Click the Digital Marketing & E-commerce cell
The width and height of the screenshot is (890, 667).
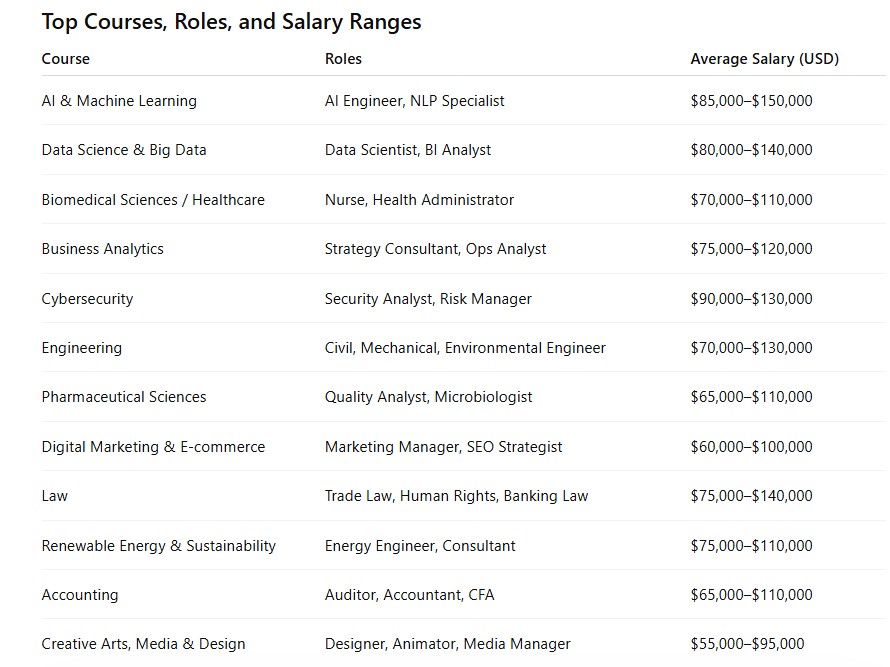click(x=153, y=447)
